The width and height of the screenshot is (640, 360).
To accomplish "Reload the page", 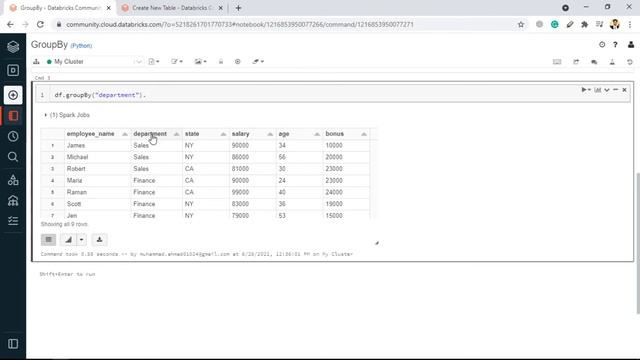I will tap(40, 24).
